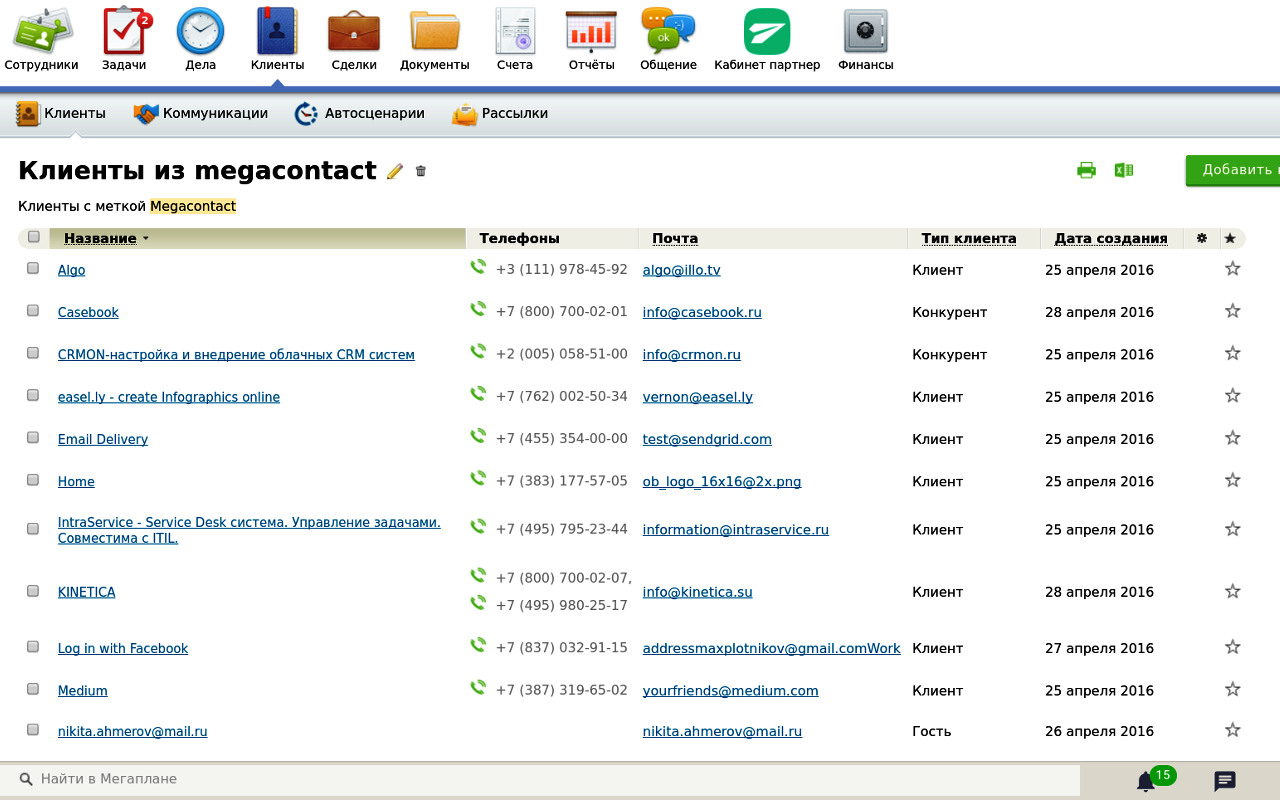The width and height of the screenshot is (1280, 800).
Task: Click the page title Клиенты из megacontact
Action: 197,170
